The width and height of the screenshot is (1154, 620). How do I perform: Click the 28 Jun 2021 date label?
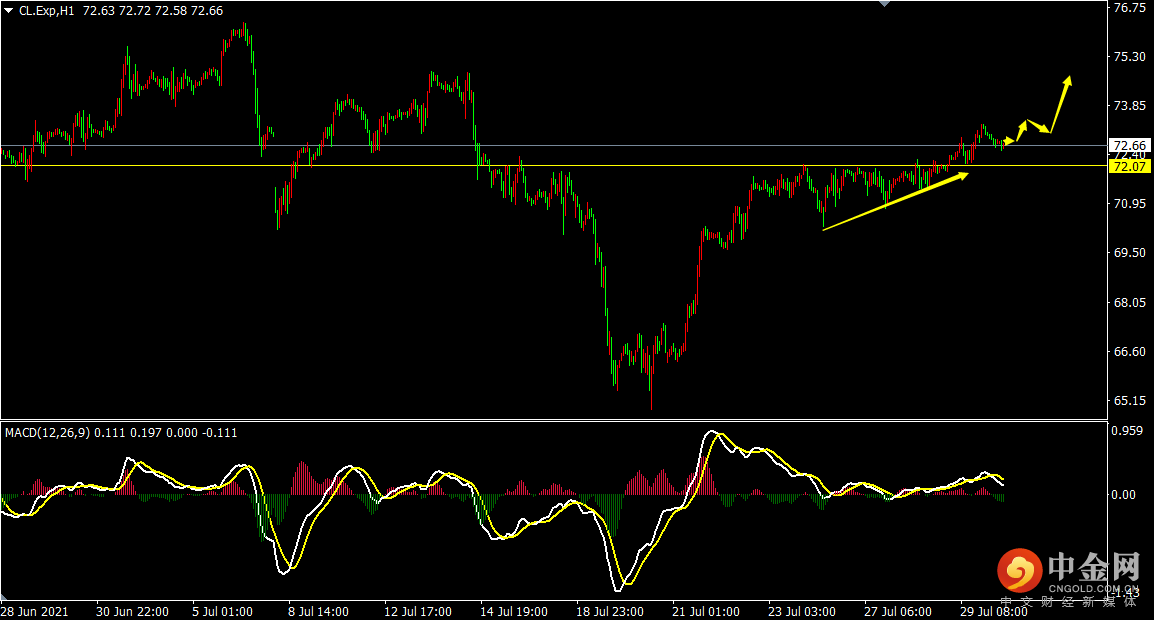point(34,611)
